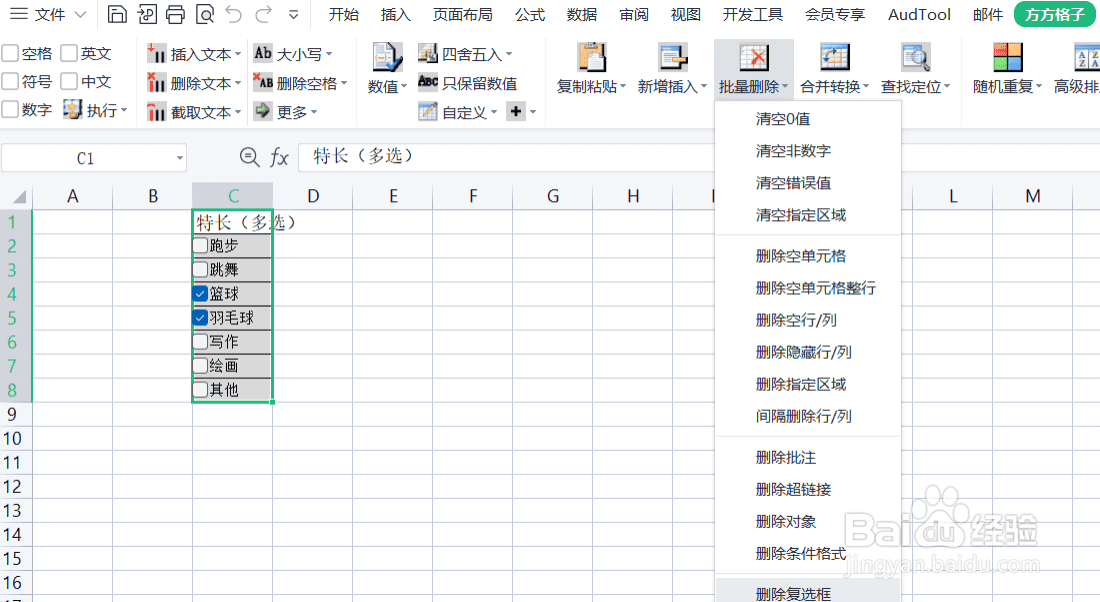Click the Save icon in quick access bar

(117, 14)
